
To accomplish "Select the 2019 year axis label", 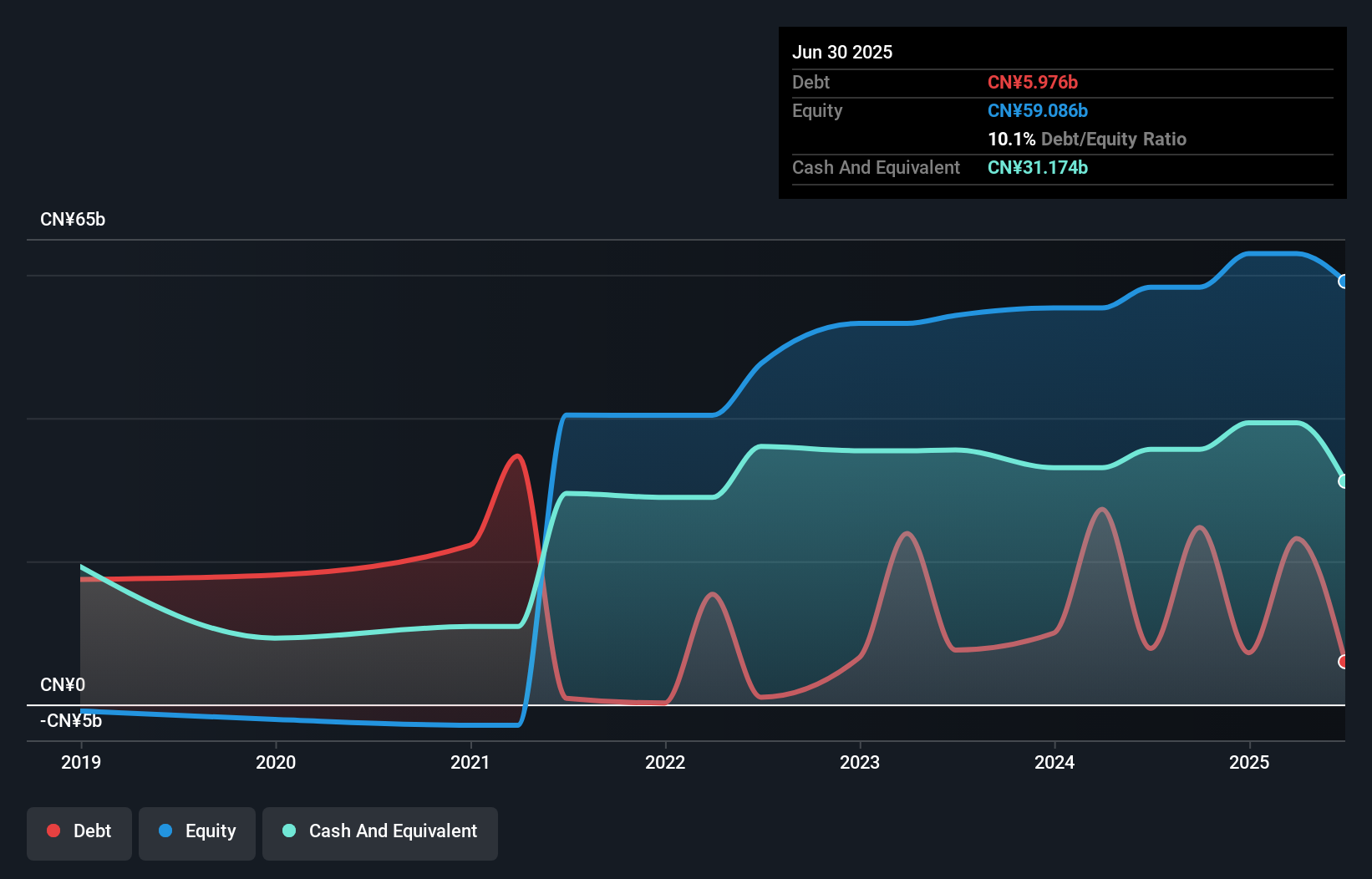I will pos(80,762).
